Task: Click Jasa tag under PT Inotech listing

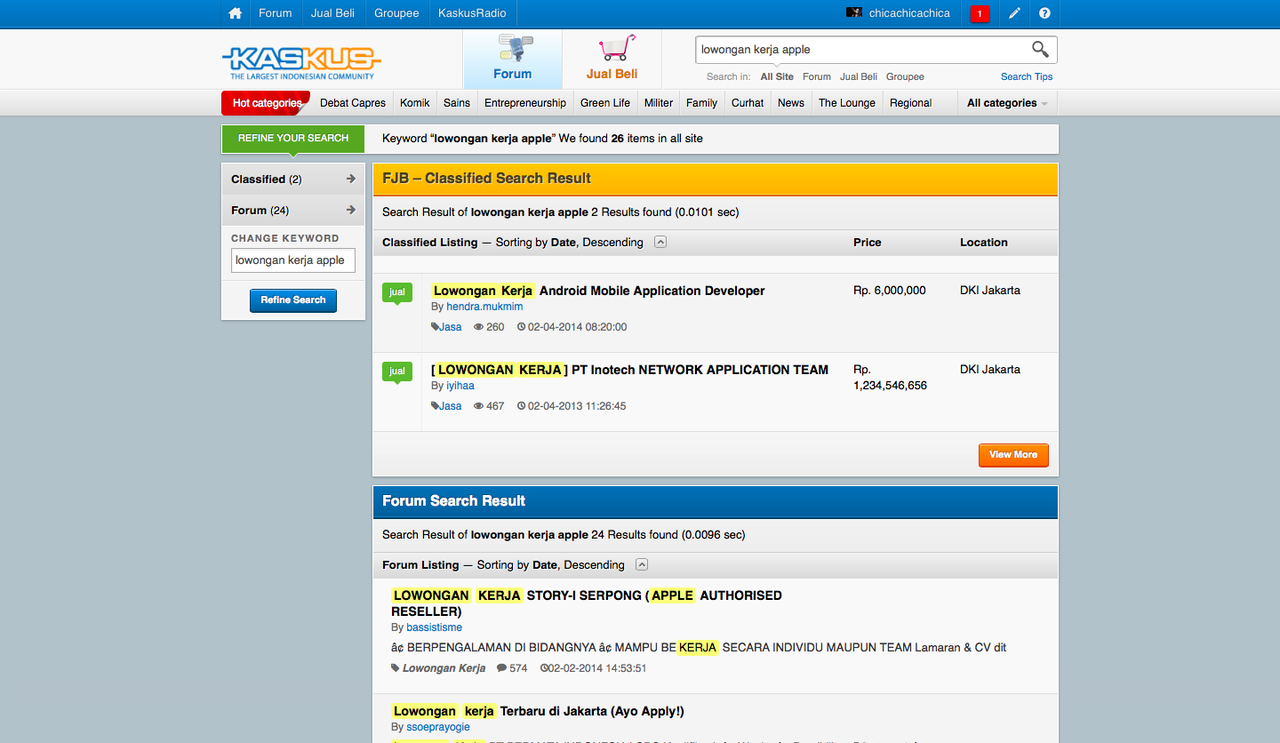Action: coord(450,406)
